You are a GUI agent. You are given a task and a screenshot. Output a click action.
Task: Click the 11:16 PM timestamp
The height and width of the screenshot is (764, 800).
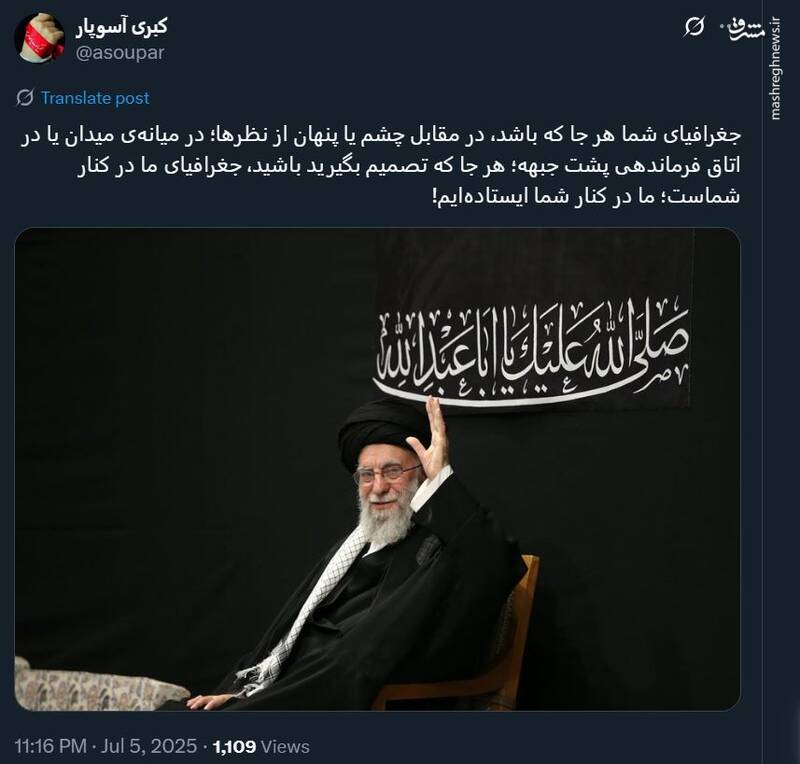coord(51,746)
